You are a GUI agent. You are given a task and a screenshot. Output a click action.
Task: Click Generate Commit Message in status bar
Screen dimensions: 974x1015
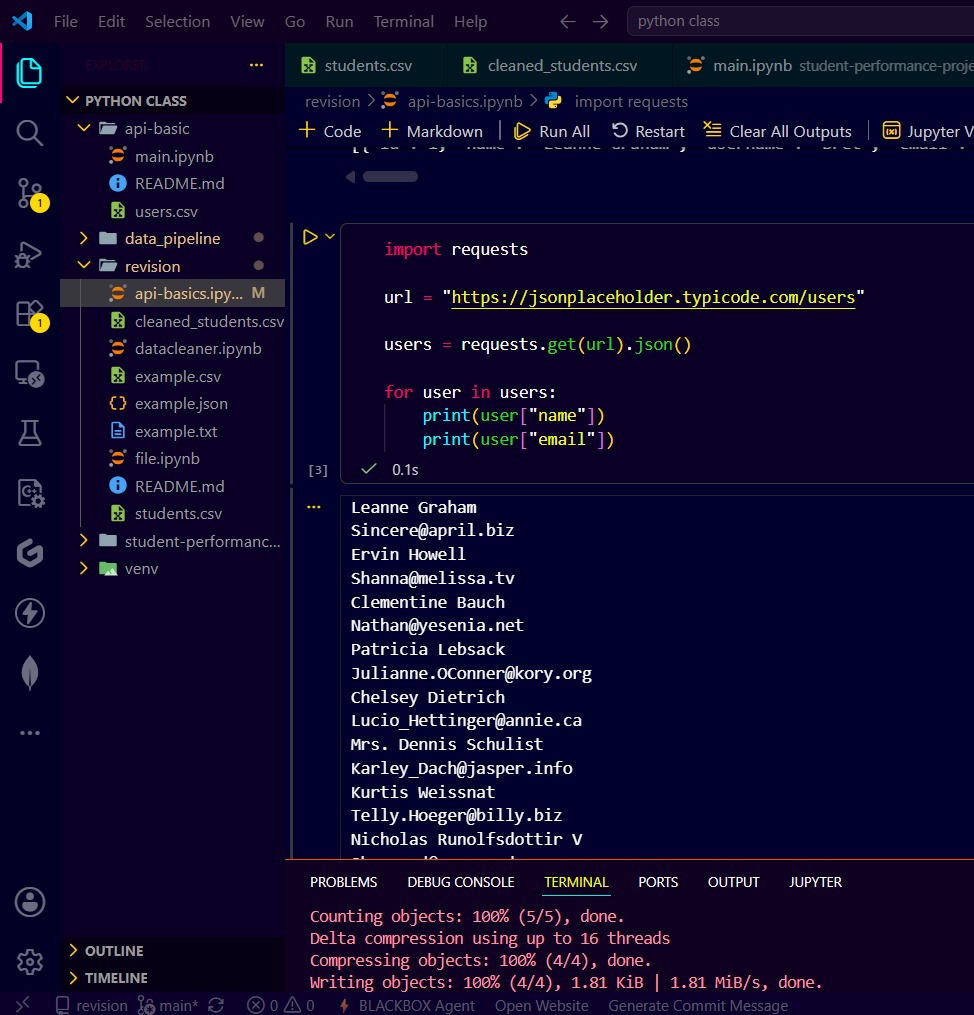click(x=698, y=1005)
